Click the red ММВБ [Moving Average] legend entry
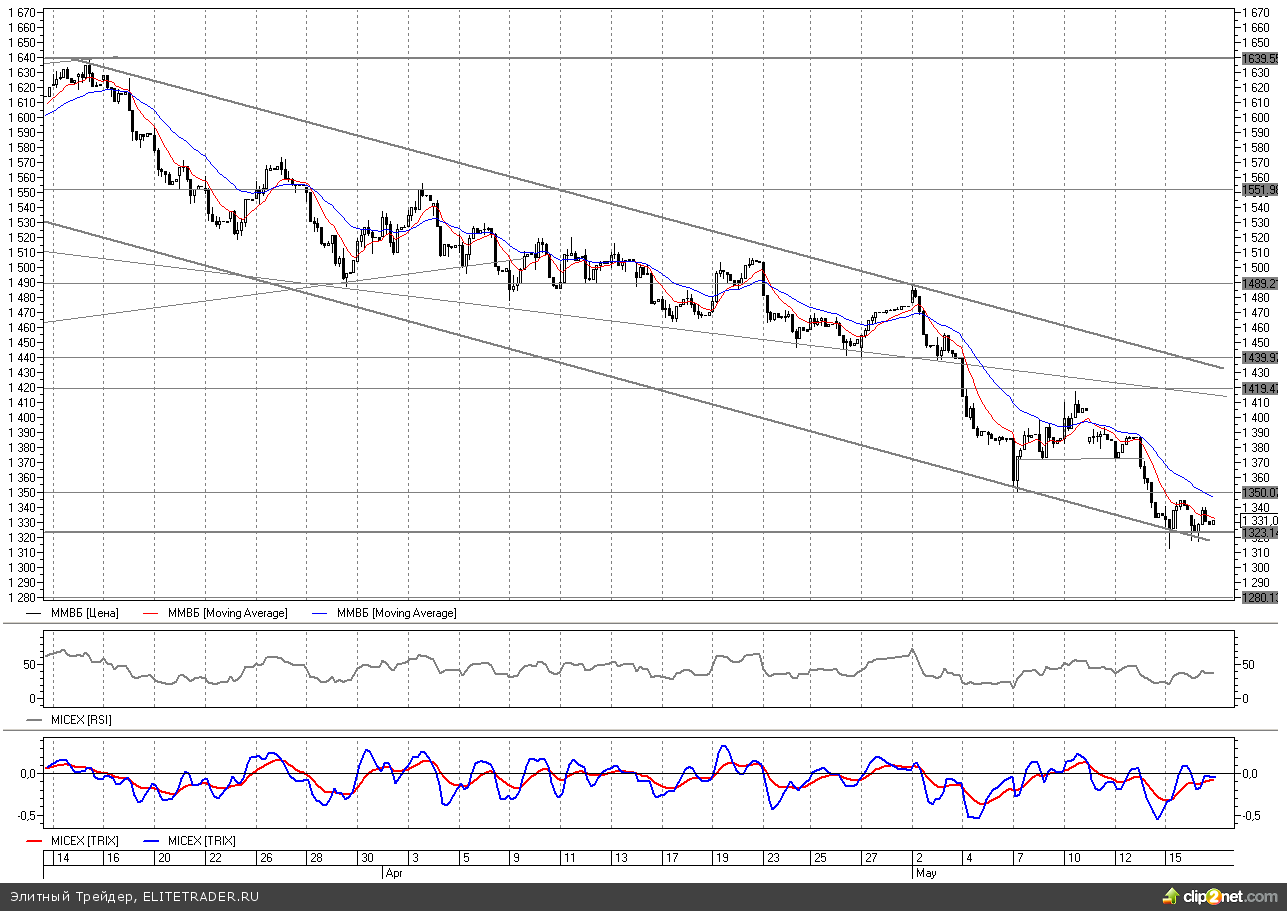Screen dimensions: 1287x911 tap(227, 613)
